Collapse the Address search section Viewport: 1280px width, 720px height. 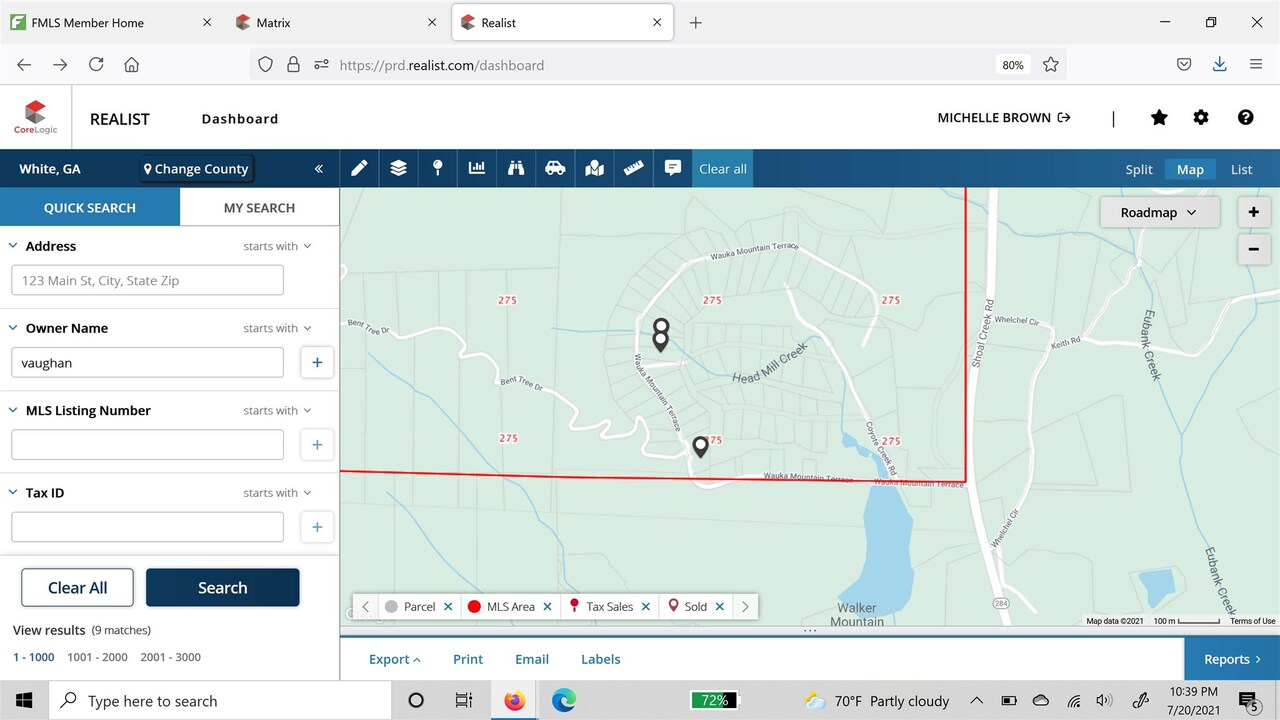(13, 246)
